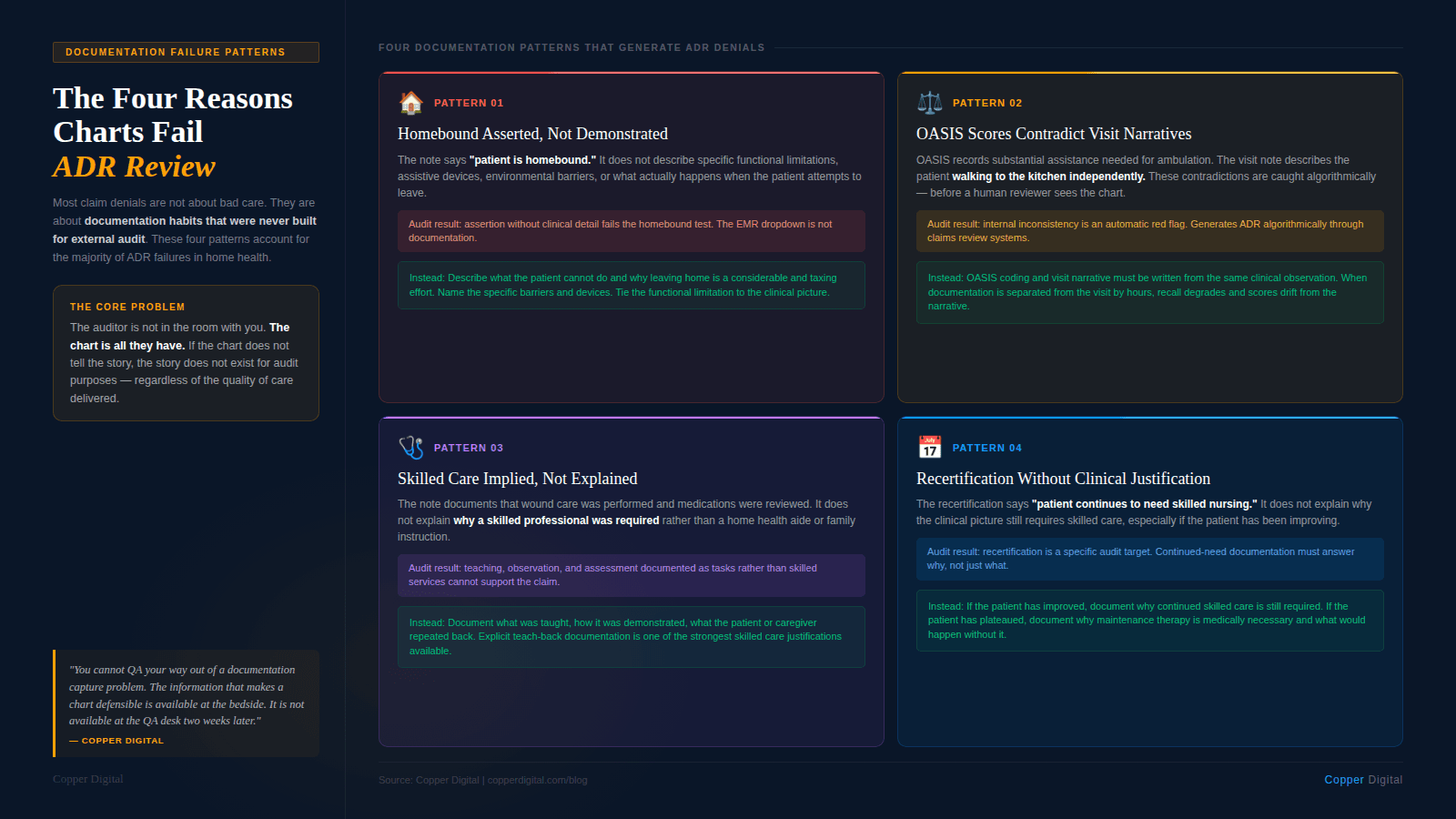This screenshot has height=819, width=1456.
Task: Select heading OASIS Scores Contradict Visit Narratives
Action: pos(1054,134)
